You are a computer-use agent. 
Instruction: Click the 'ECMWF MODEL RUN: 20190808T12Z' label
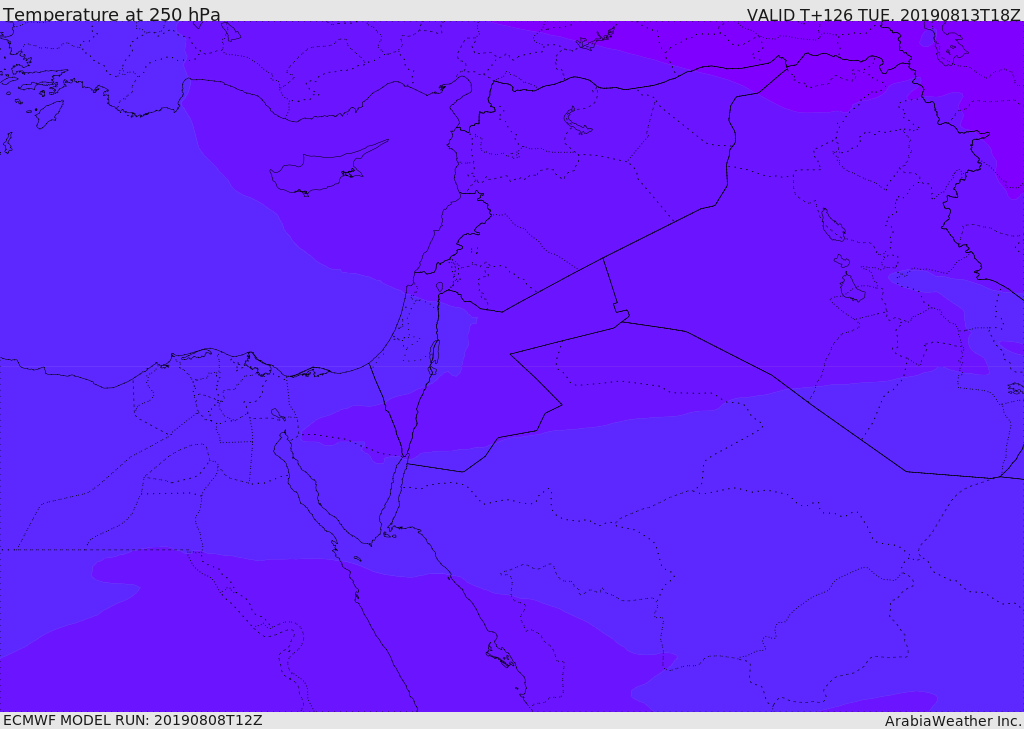tap(133, 720)
